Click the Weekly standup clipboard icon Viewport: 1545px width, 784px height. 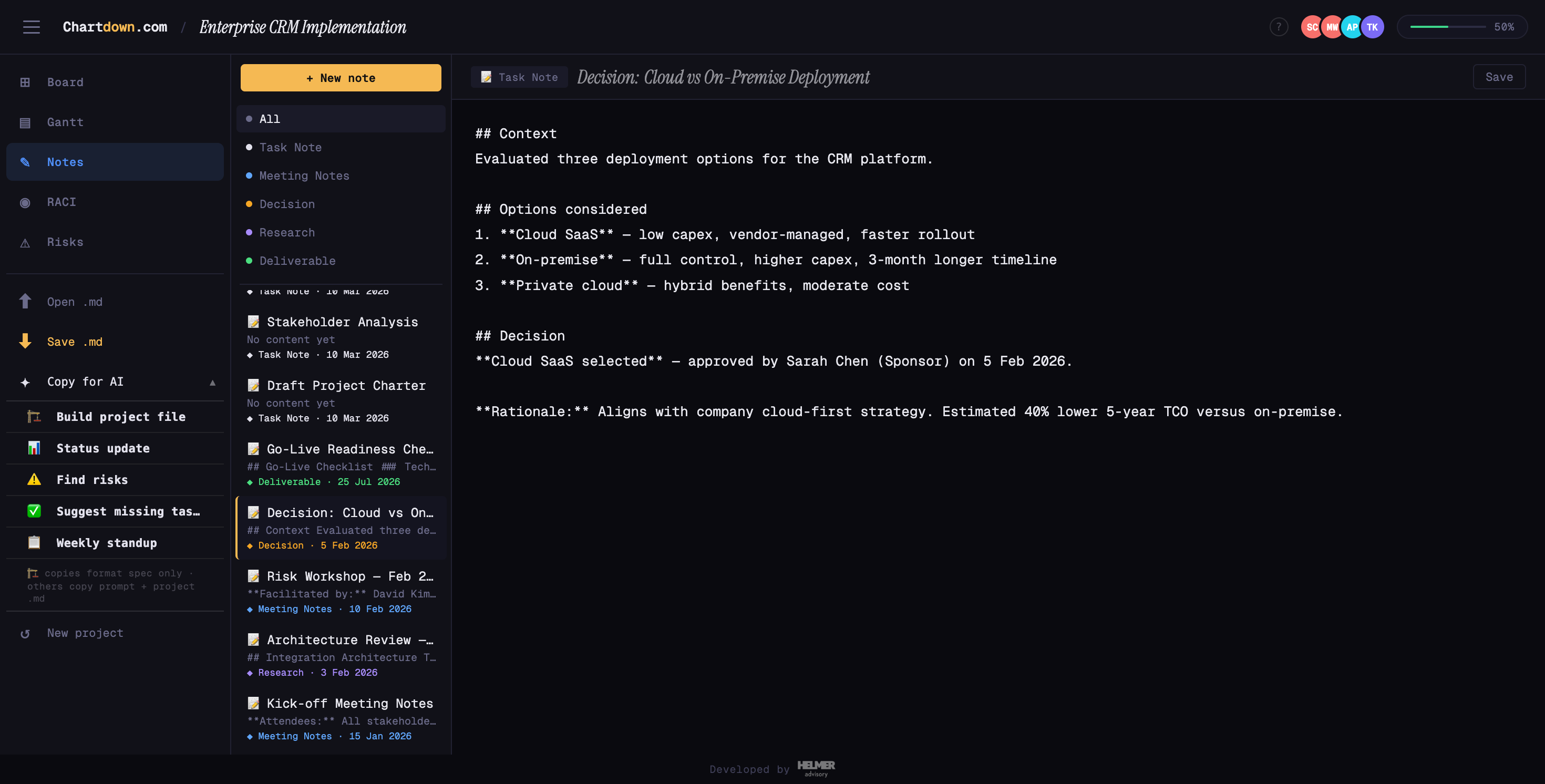point(34,542)
